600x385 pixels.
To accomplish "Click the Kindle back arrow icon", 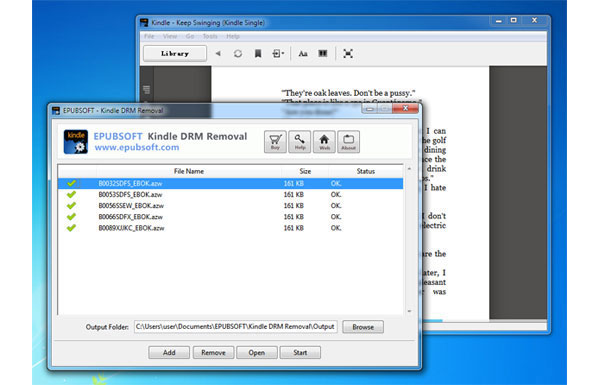I will tap(218, 54).
